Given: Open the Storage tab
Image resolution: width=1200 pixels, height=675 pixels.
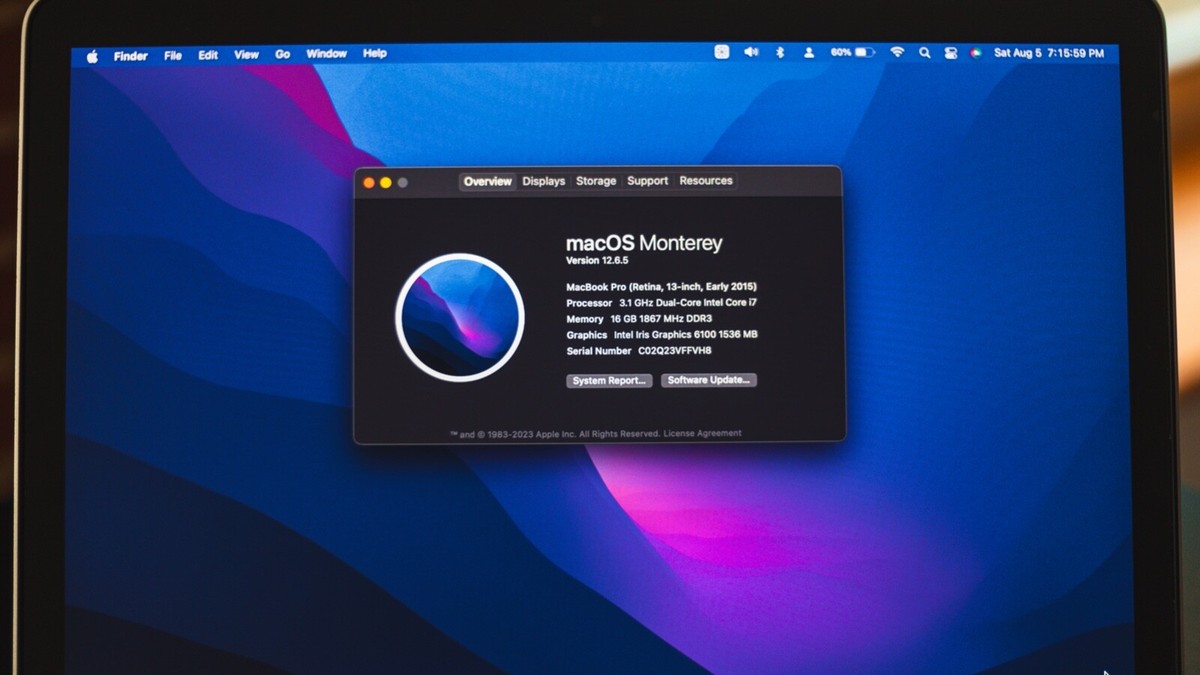Looking at the screenshot, I should pyautogui.click(x=595, y=181).
